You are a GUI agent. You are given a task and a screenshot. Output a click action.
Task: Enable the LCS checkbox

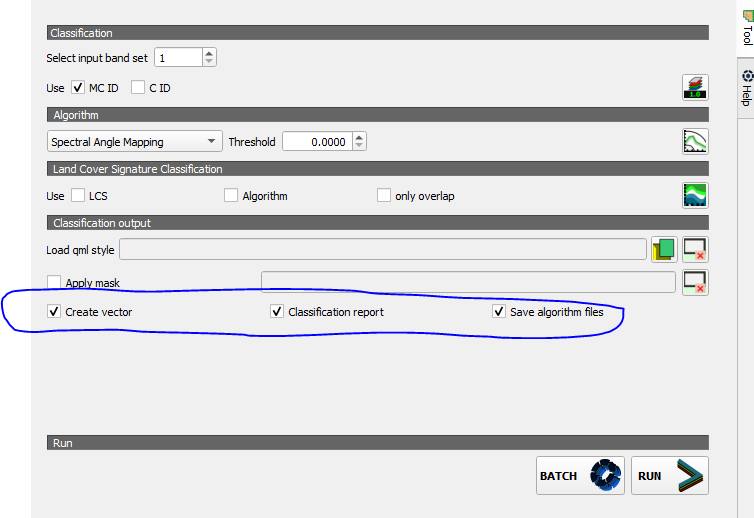[x=78, y=195]
